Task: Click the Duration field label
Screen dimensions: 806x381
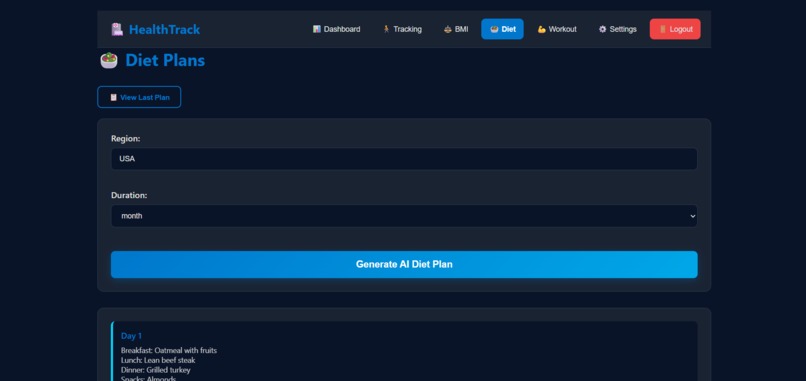Action: click(129, 195)
